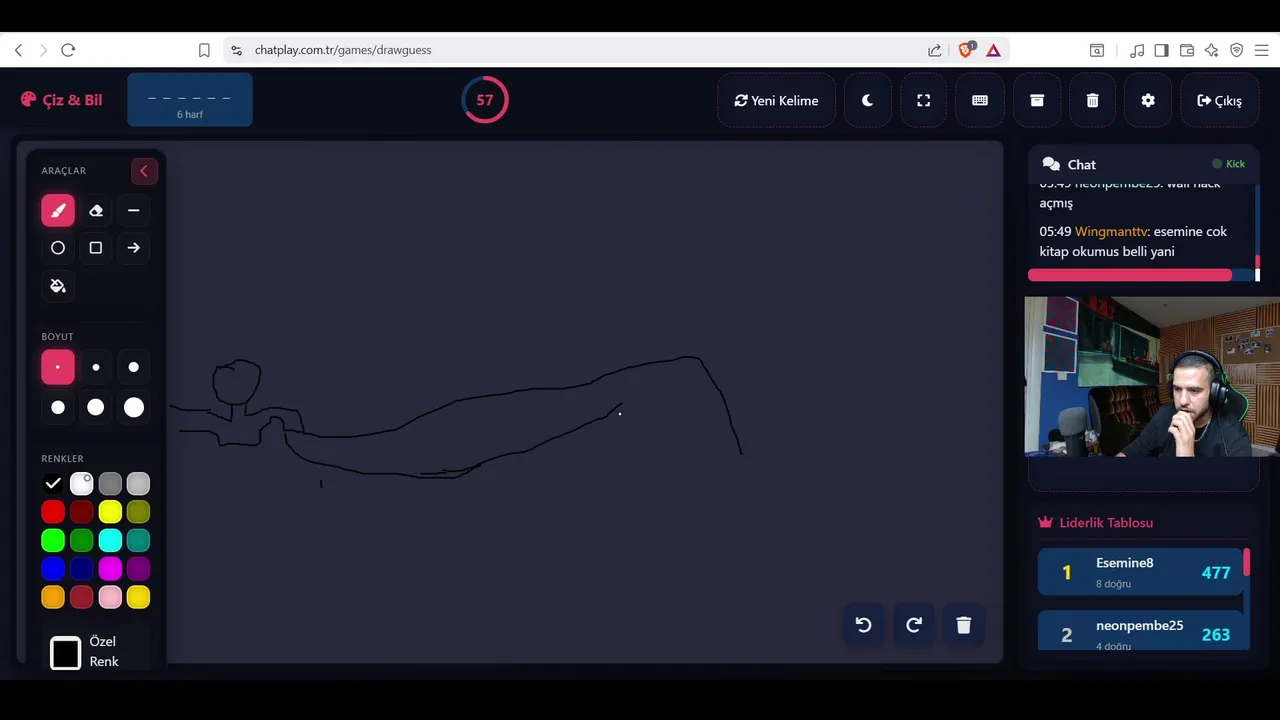Pick the bright red color swatch

pyautogui.click(x=53, y=512)
